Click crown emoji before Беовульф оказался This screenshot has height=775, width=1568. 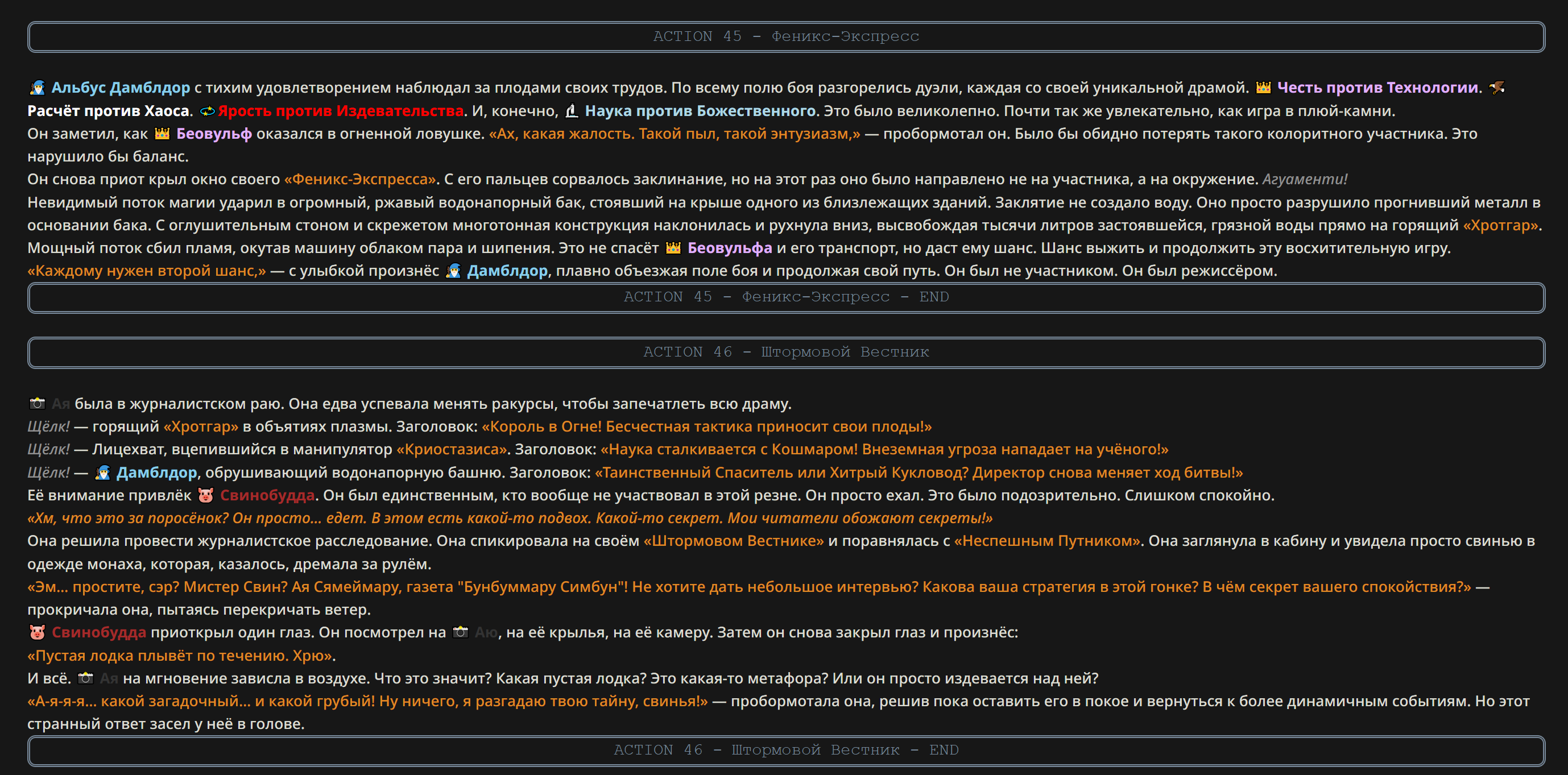162,134
